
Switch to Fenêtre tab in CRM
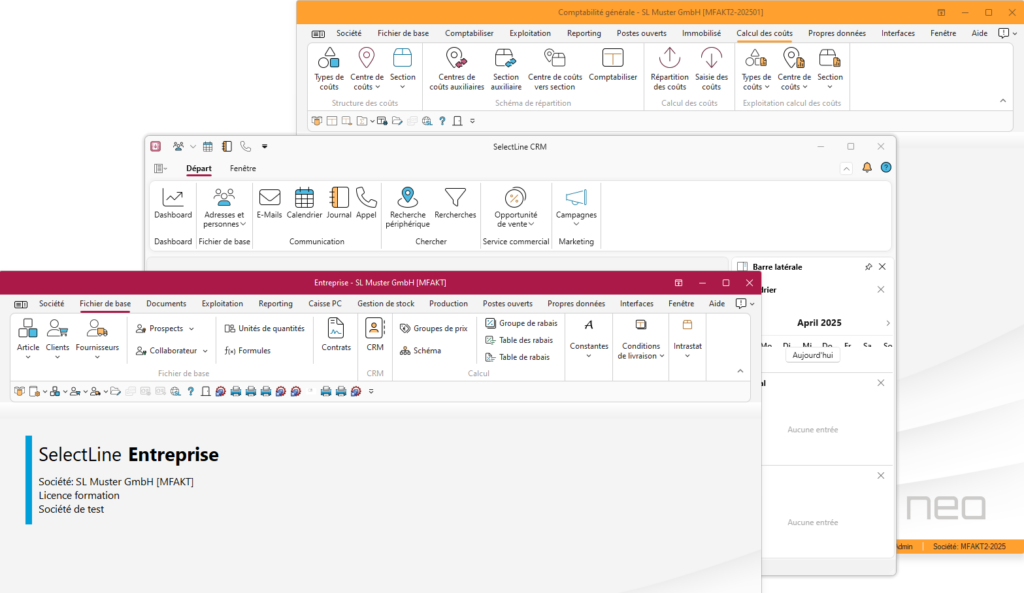point(243,168)
